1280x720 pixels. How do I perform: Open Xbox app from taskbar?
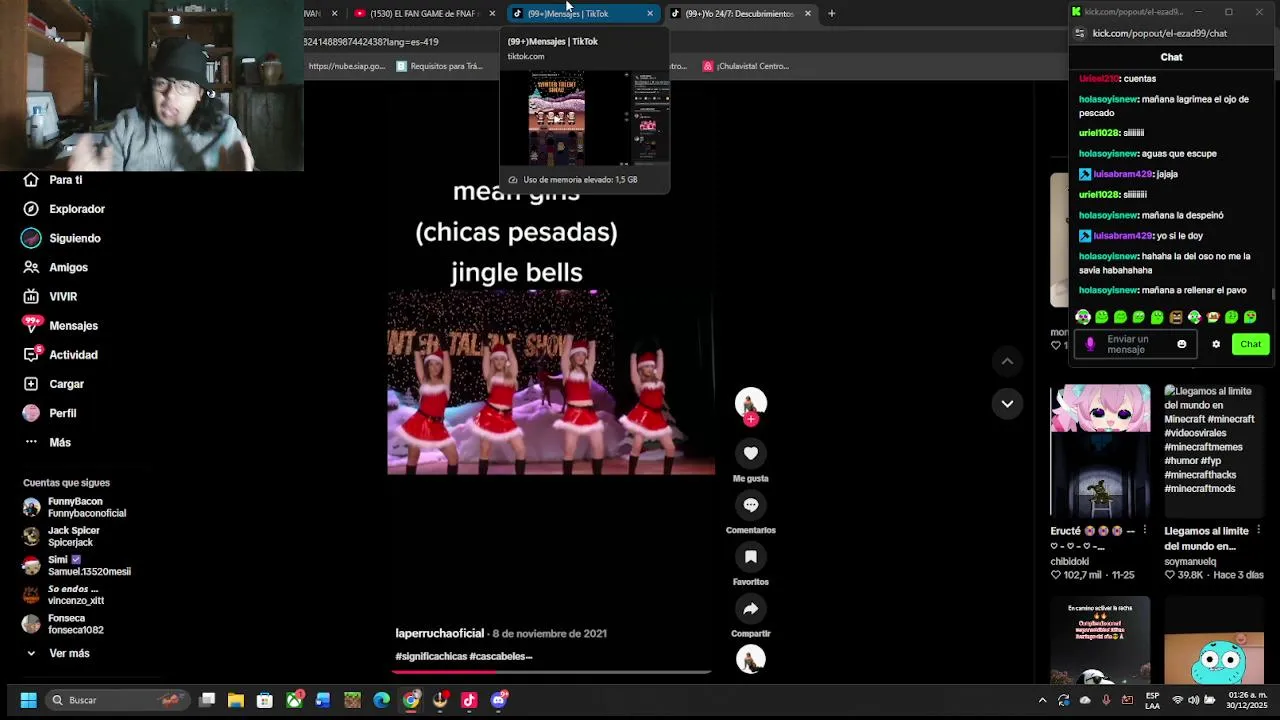click(294, 700)
